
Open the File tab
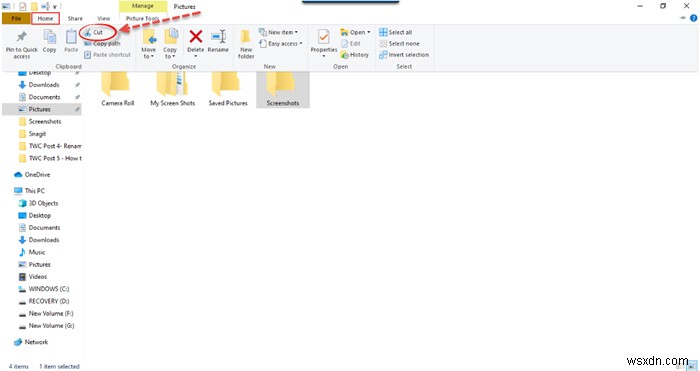(x=16, y=19)
